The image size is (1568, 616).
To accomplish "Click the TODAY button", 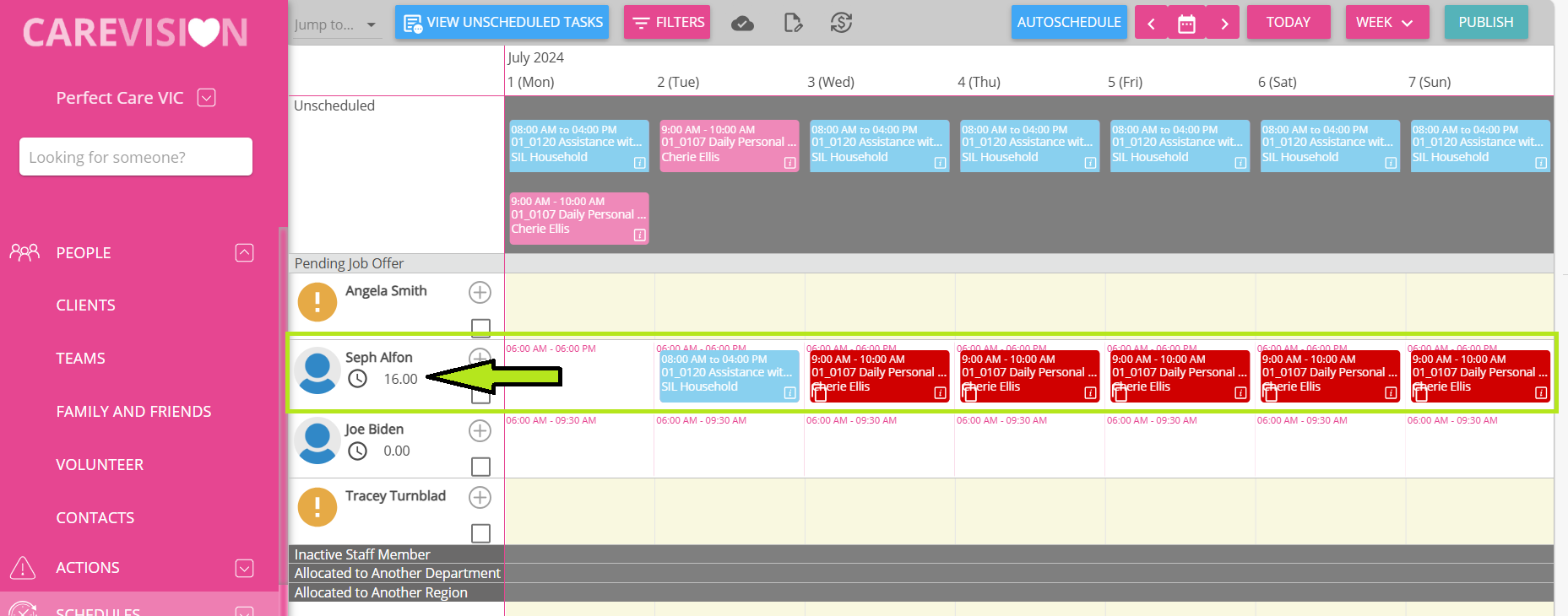I will [1289, 23].
